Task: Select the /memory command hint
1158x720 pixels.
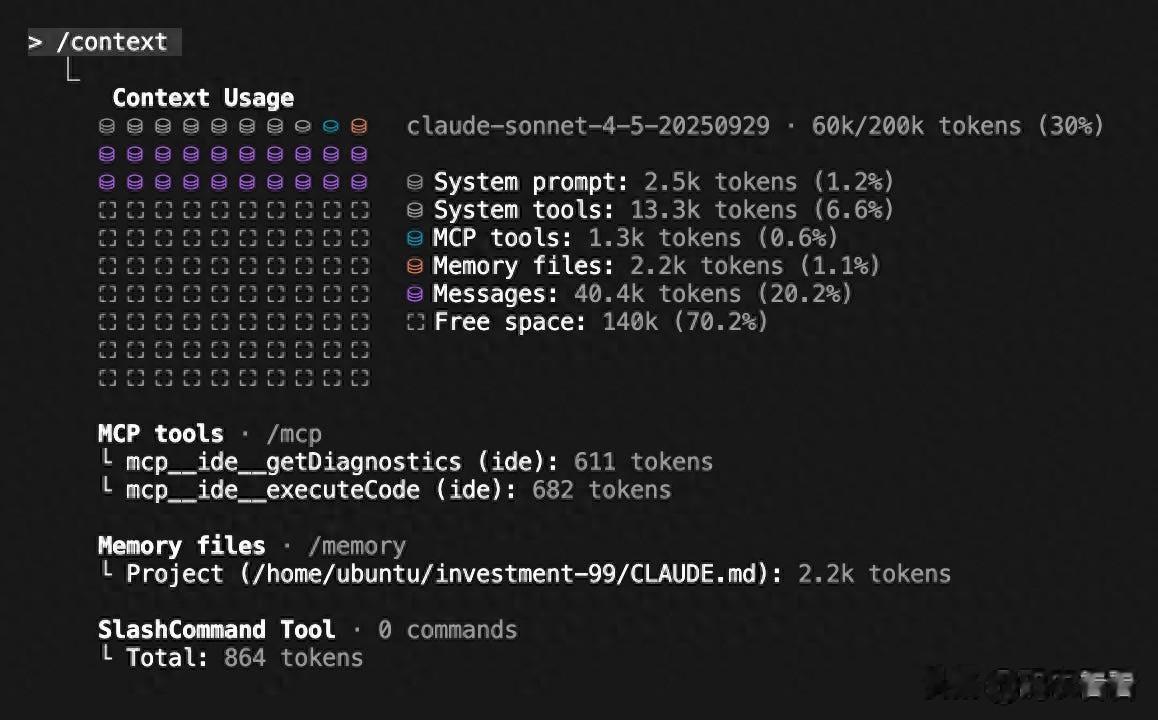Action: pyautogui.click(x=356, y=546)
